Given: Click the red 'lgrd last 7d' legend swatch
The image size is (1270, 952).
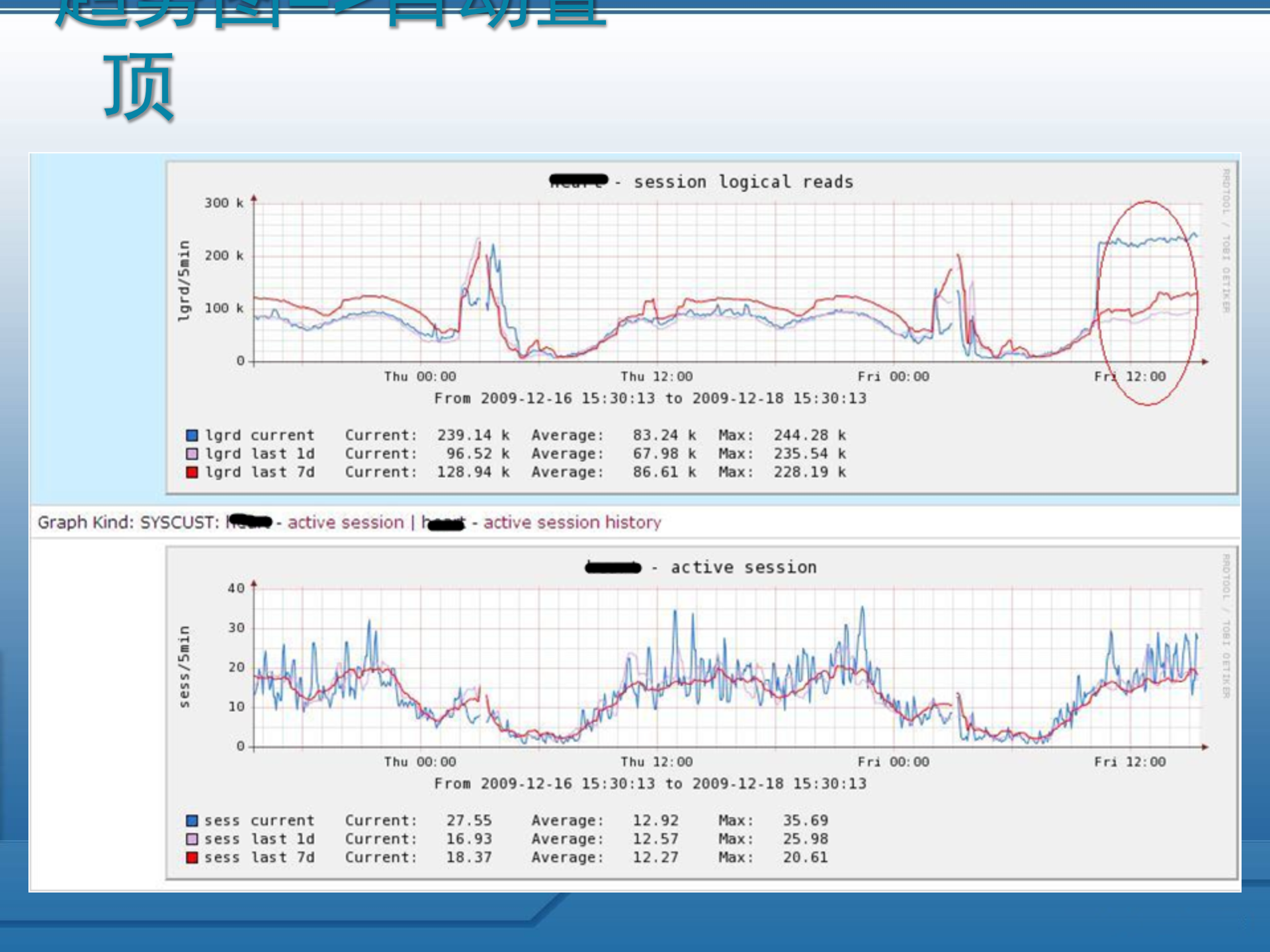Looking at the screenshot, I should 192,472.
